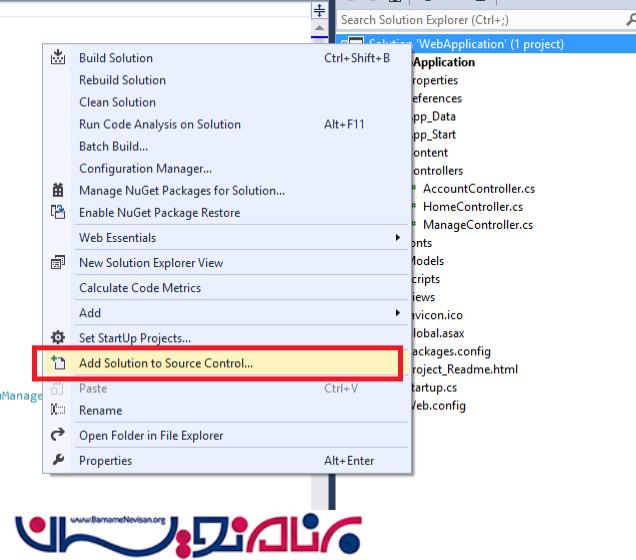
Task: Click the editor split-window handle icon
Action: (320, 10)
